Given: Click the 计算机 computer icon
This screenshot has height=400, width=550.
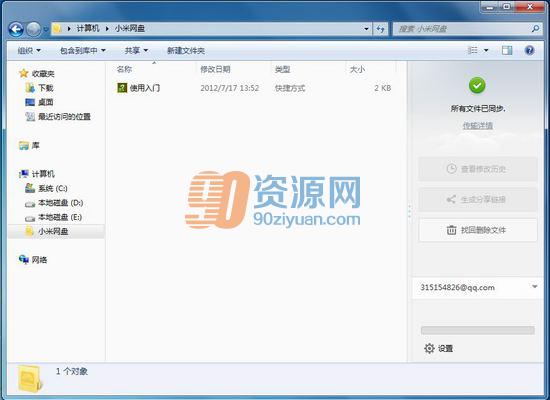Looking at the screenshot, I should coord(24,174).
